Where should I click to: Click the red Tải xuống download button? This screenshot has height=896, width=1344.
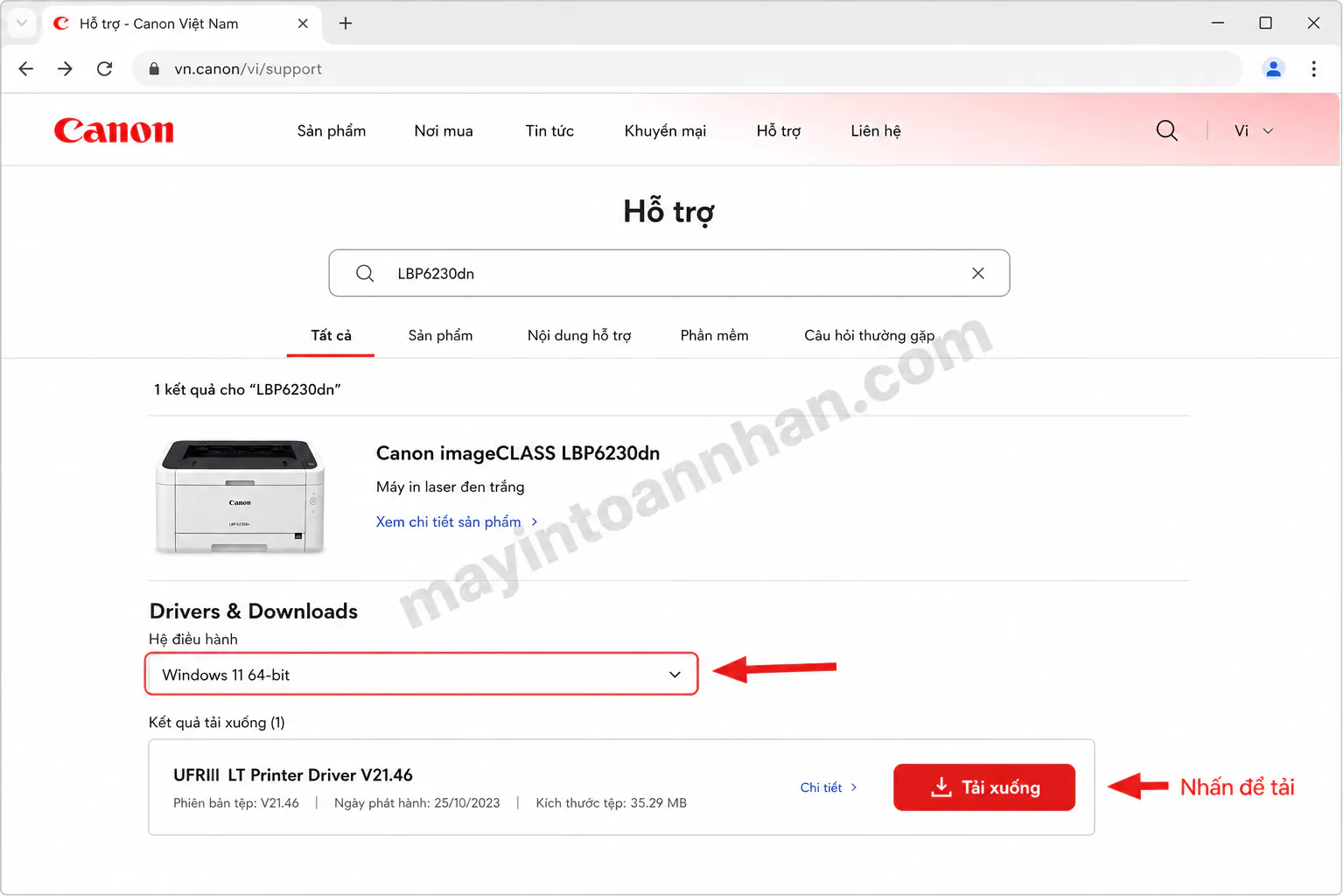pyautogui.click(x=984, y=787)
